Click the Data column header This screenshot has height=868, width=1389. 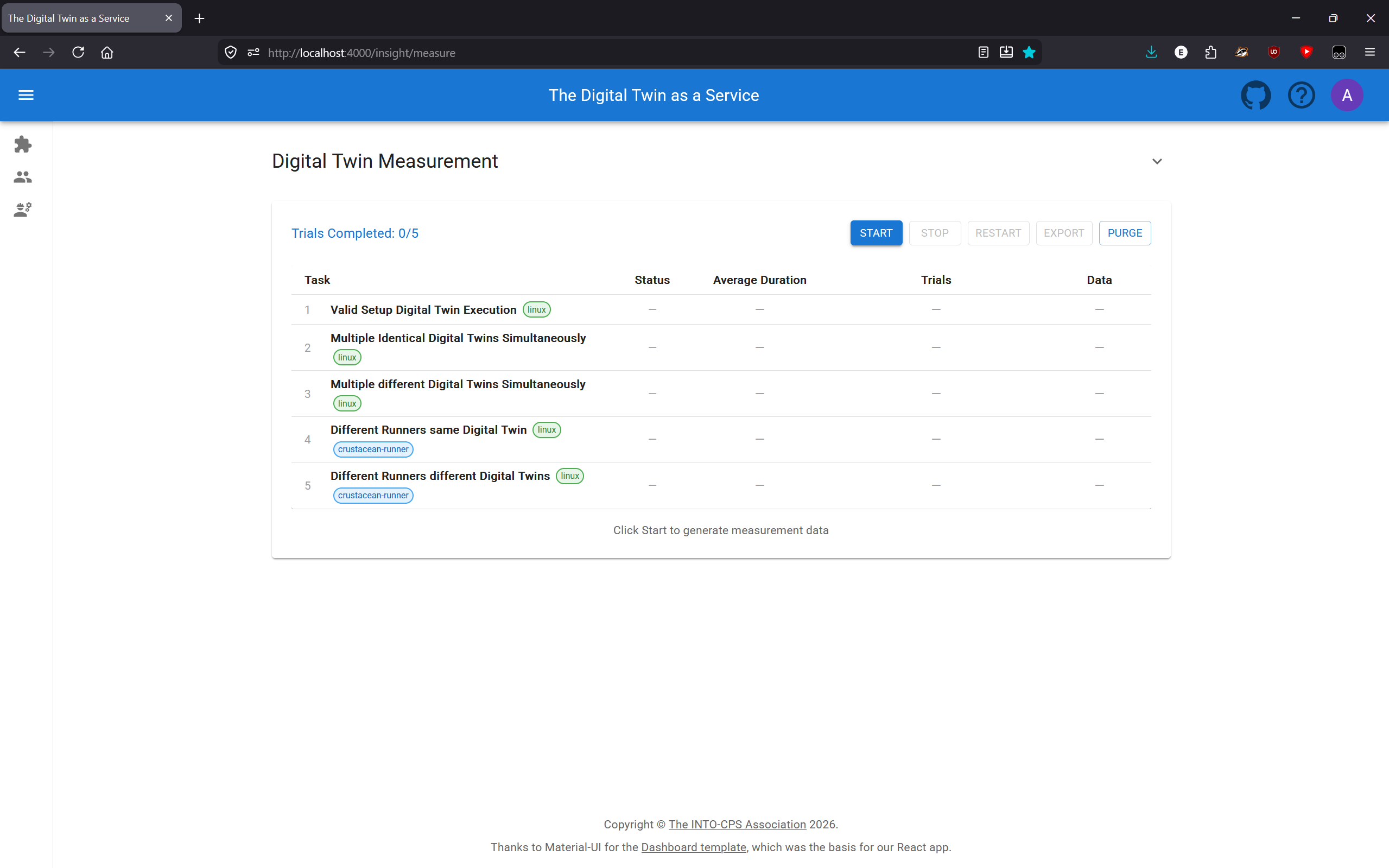pos(1099,280)
